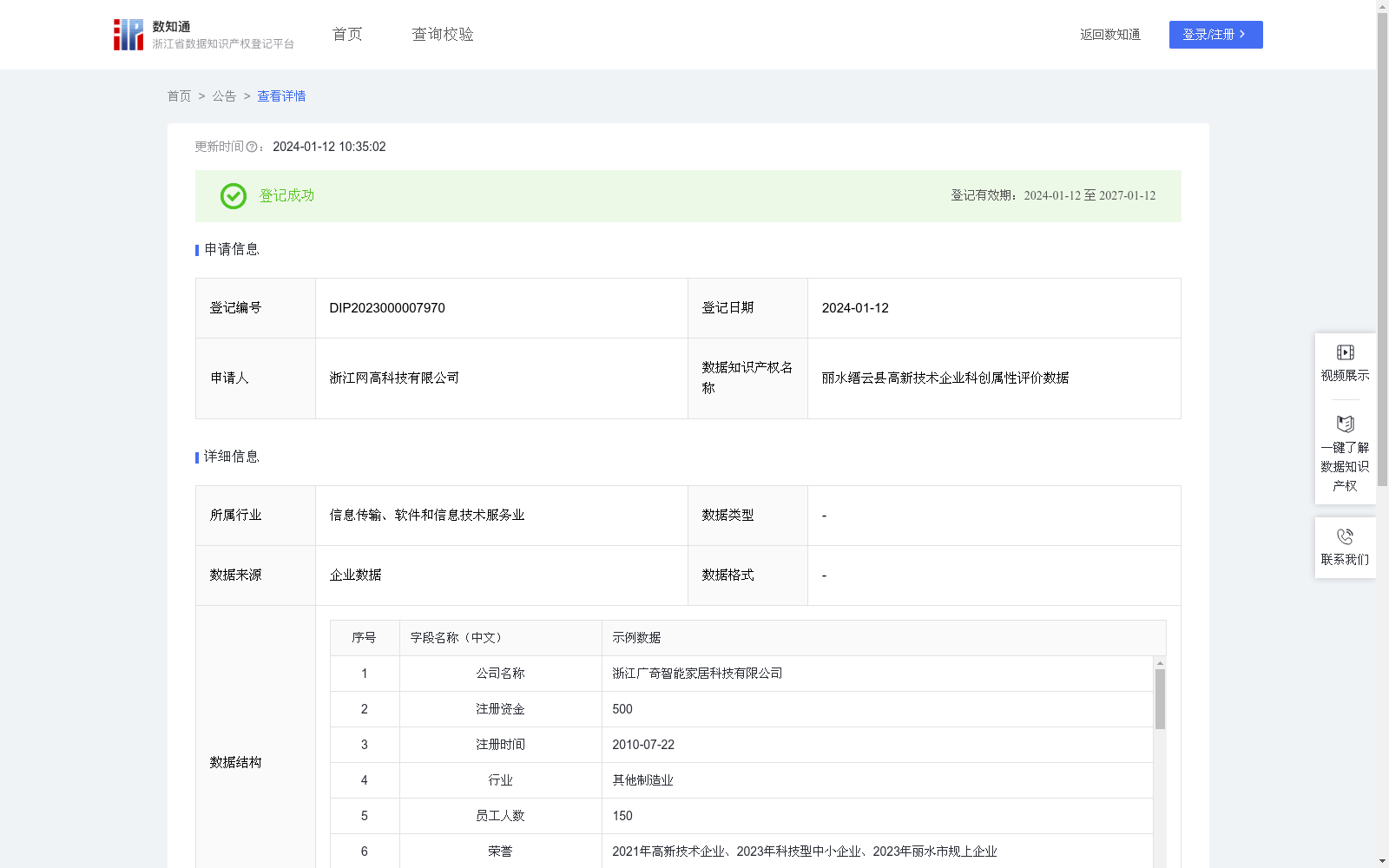Click the 500 example value
Viewport: 1389px width, 868px height.
click(622, 709)
